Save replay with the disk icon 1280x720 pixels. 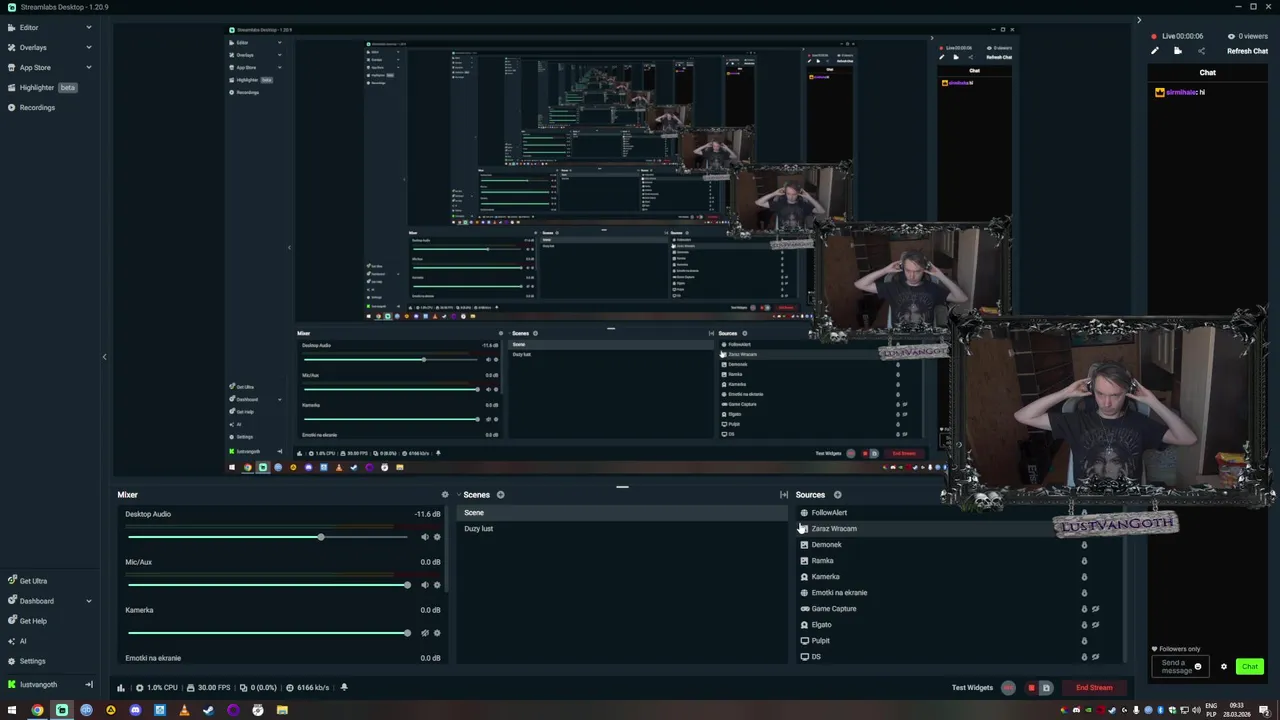(x=1046, y=688)
